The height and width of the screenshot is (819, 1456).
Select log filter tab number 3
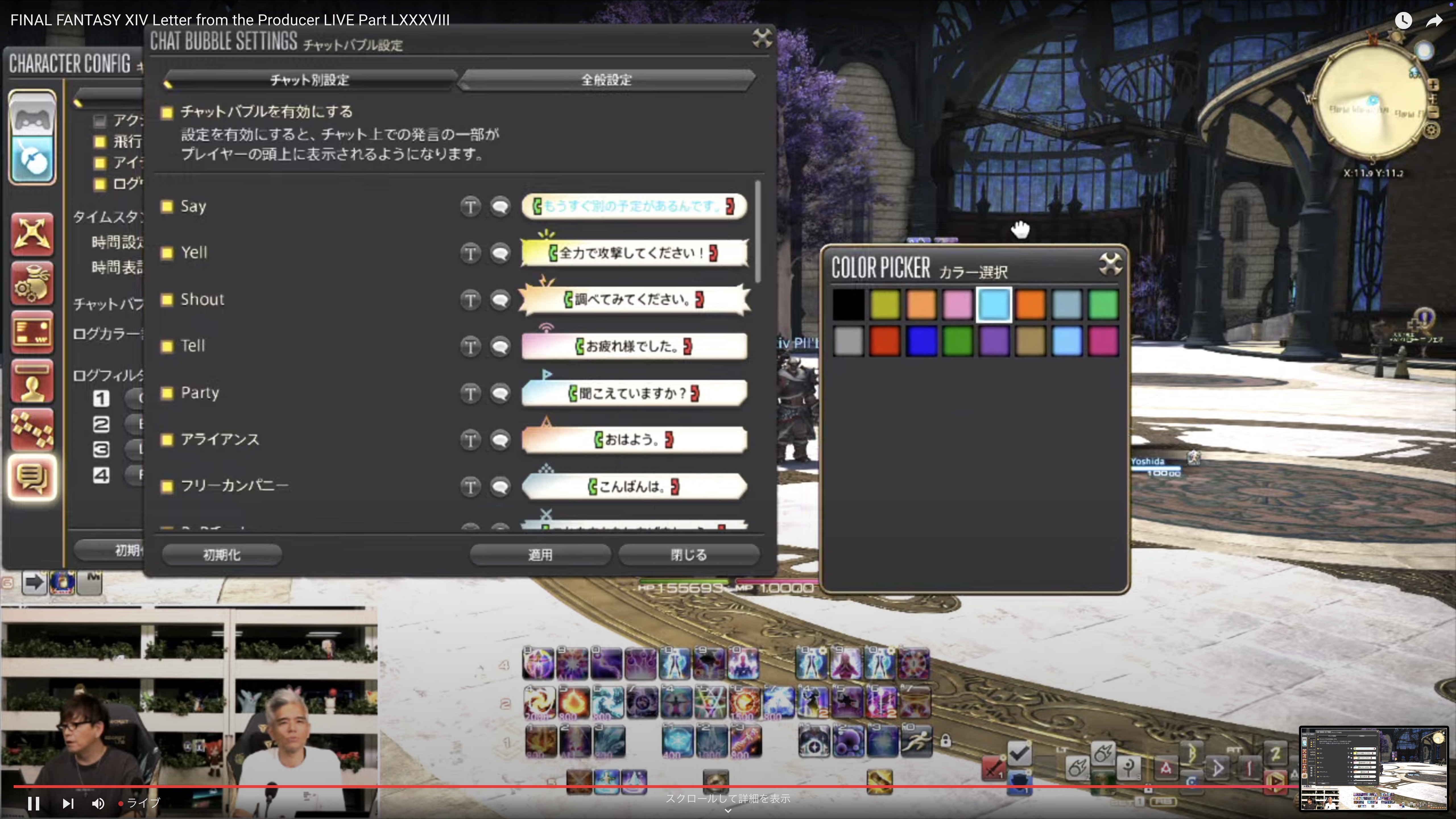pyautogui.click(x=101, y=450)
